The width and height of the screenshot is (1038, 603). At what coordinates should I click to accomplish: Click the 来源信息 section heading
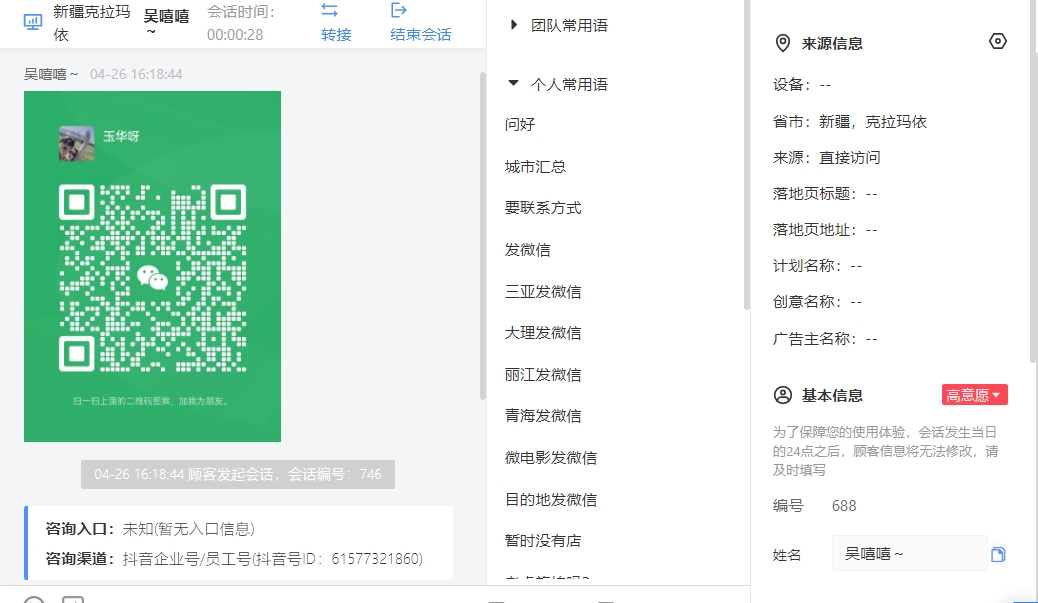pyautogui.click(x=832, y=44)
